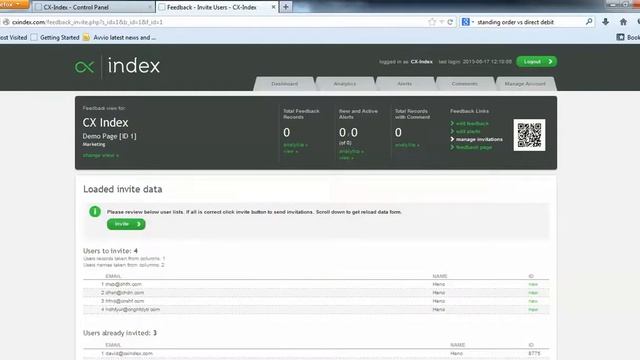Select the david@cxindex.com row
Screen dimensions: 640x360
point(316,353)
